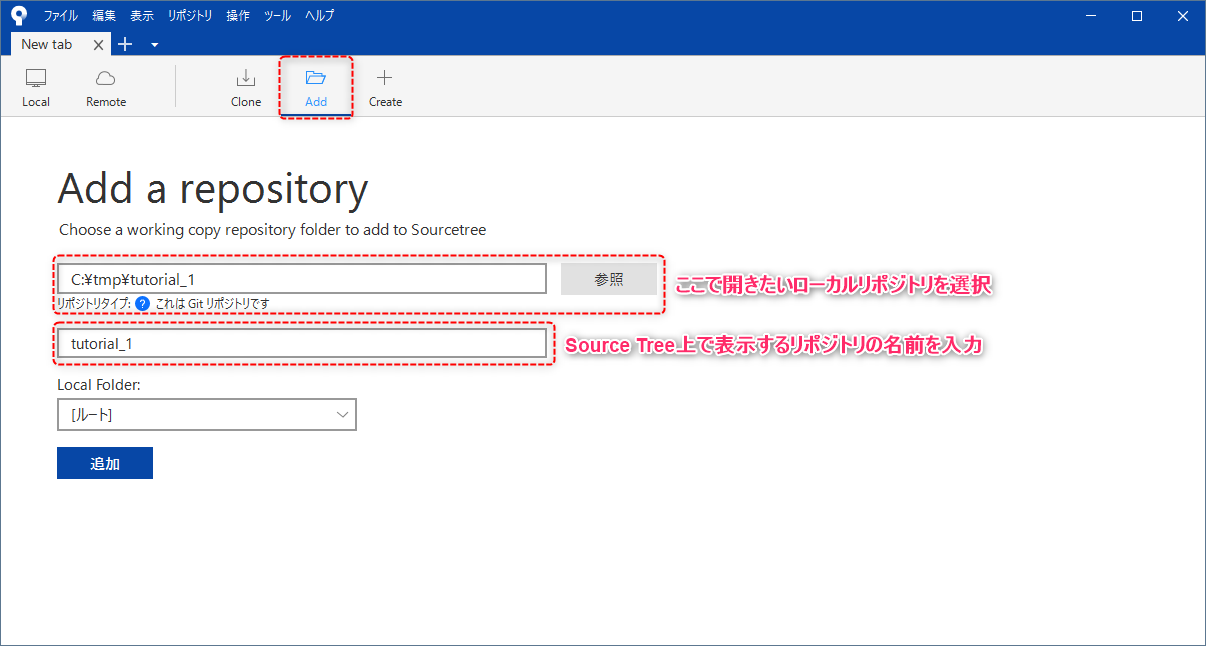Open the ツール menu
Image resolution: width=1206 pixels, height=646 pixels.
[277, 15]
